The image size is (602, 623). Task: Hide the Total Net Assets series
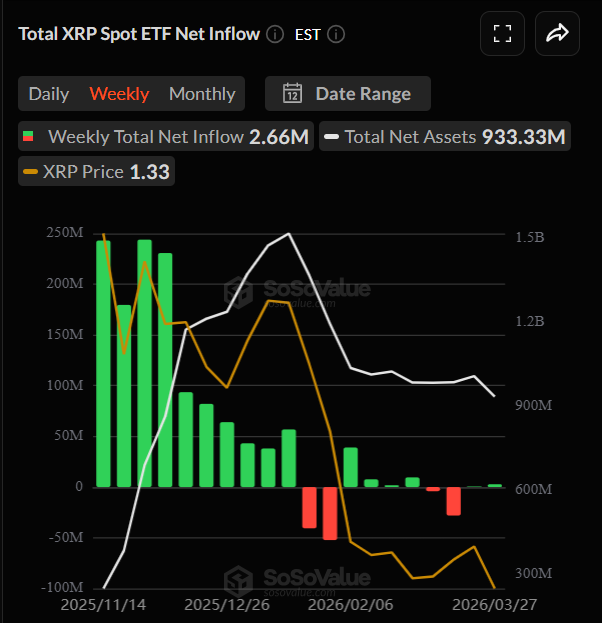point(410,136)
